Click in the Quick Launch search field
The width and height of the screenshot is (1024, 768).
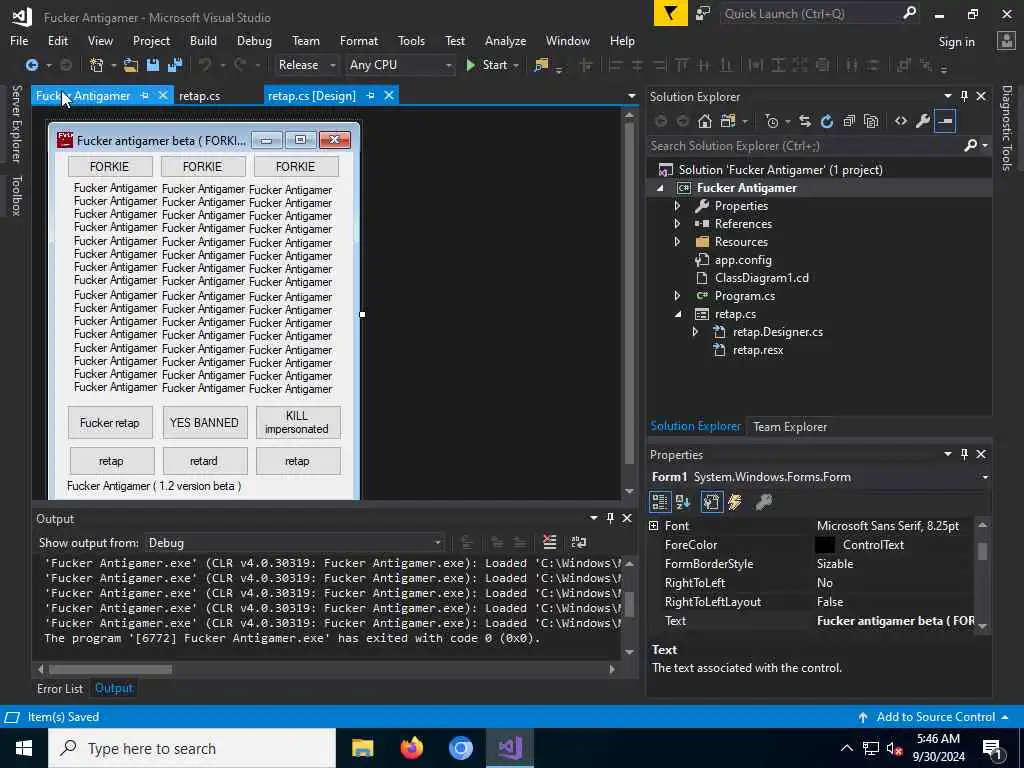810,14
